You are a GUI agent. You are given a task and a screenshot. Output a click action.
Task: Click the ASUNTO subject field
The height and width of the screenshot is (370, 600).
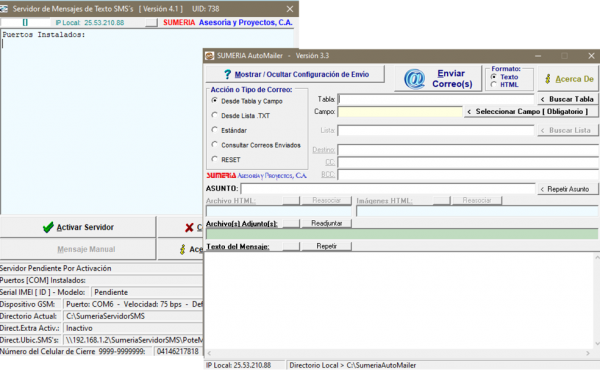[x=388, y=189]
